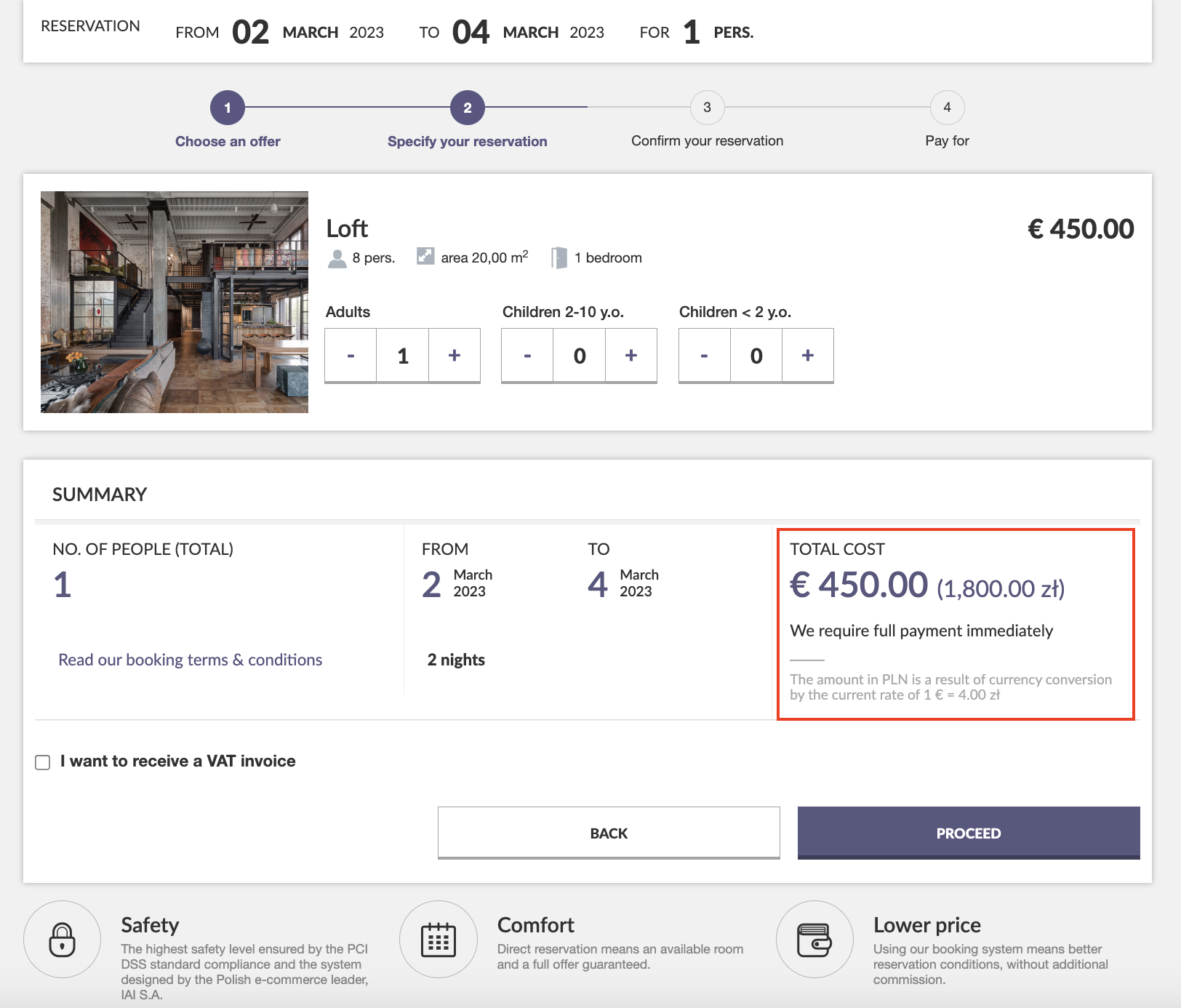Increase the number of Adults
1181x1008 pixels.
(x=455, y=355)
